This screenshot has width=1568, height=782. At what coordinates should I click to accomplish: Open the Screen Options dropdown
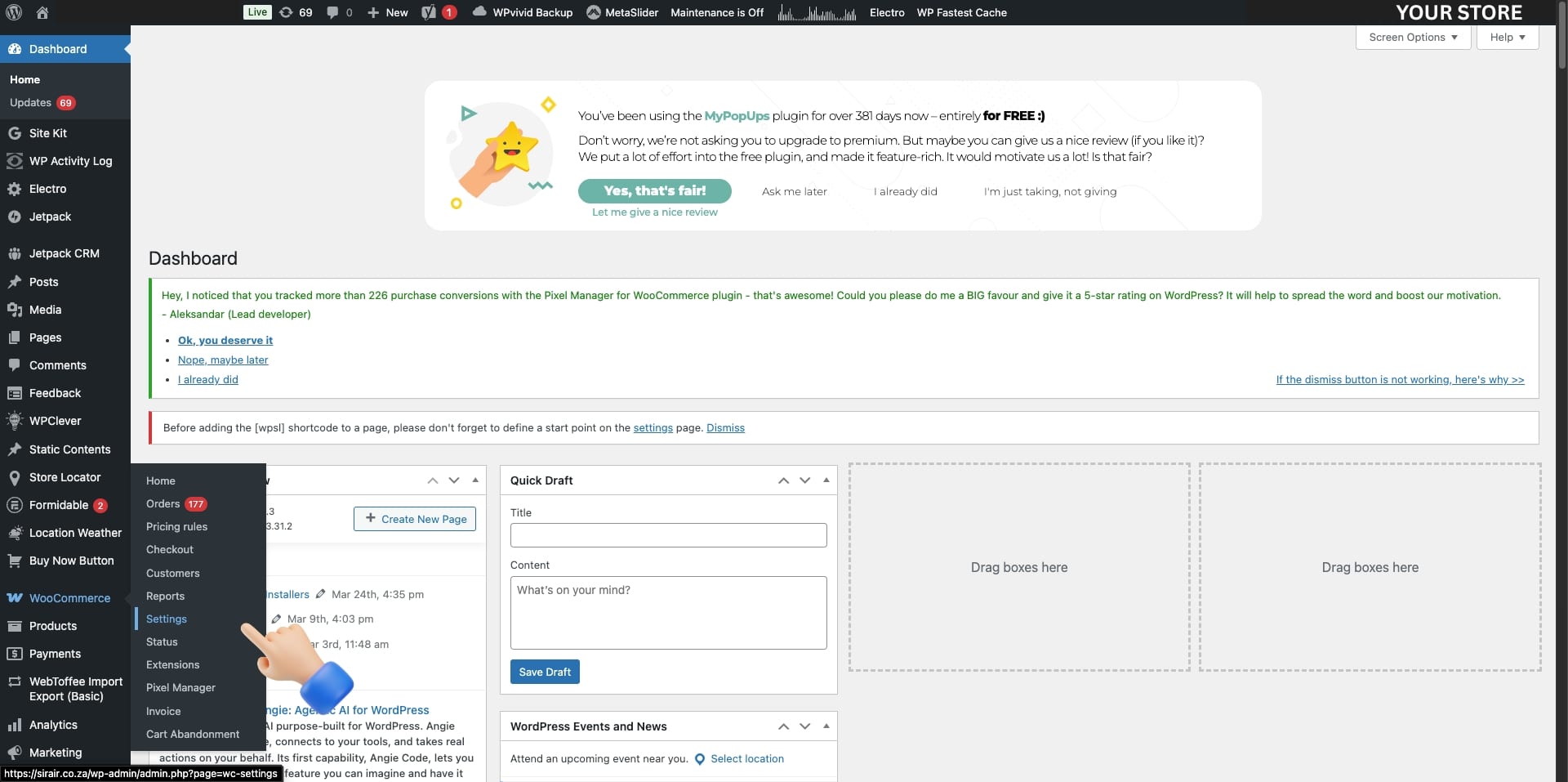(x=1412, y=38)
